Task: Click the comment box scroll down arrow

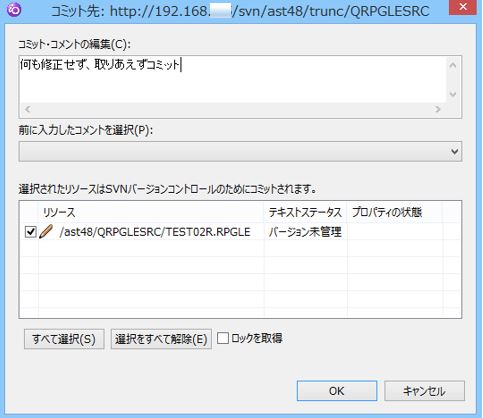Action: pos(453,94)
